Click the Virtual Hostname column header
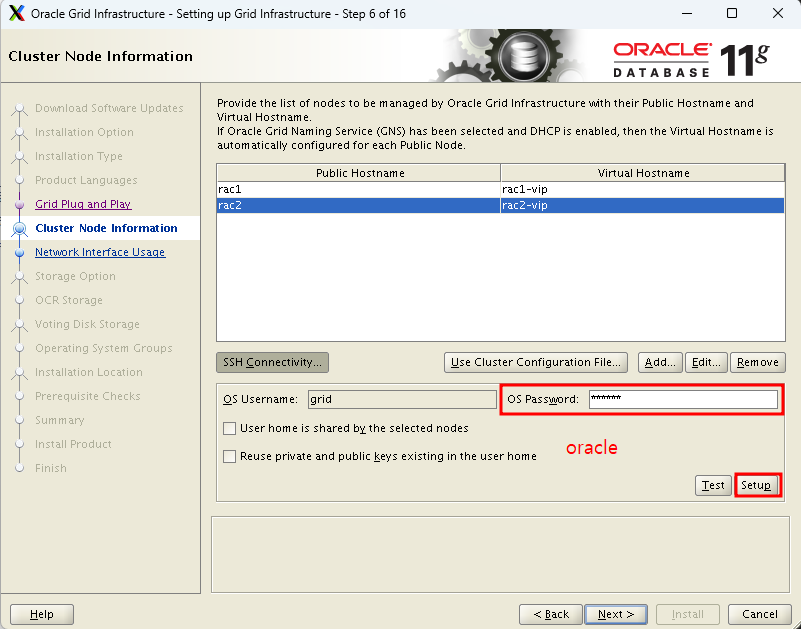 coord(643,173)
